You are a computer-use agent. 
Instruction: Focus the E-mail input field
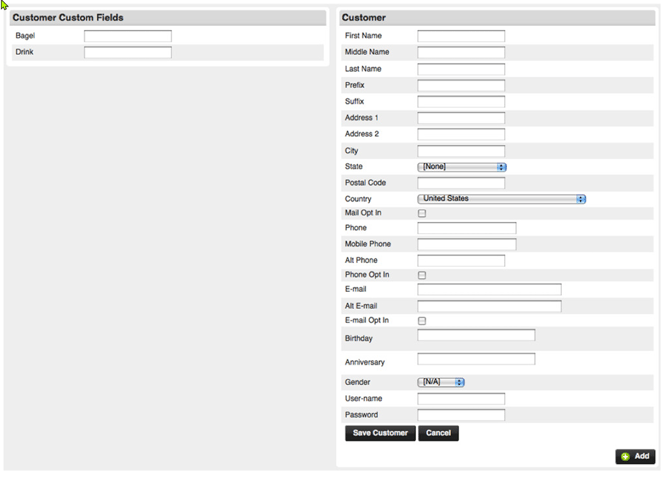click(x=489, y=290)
